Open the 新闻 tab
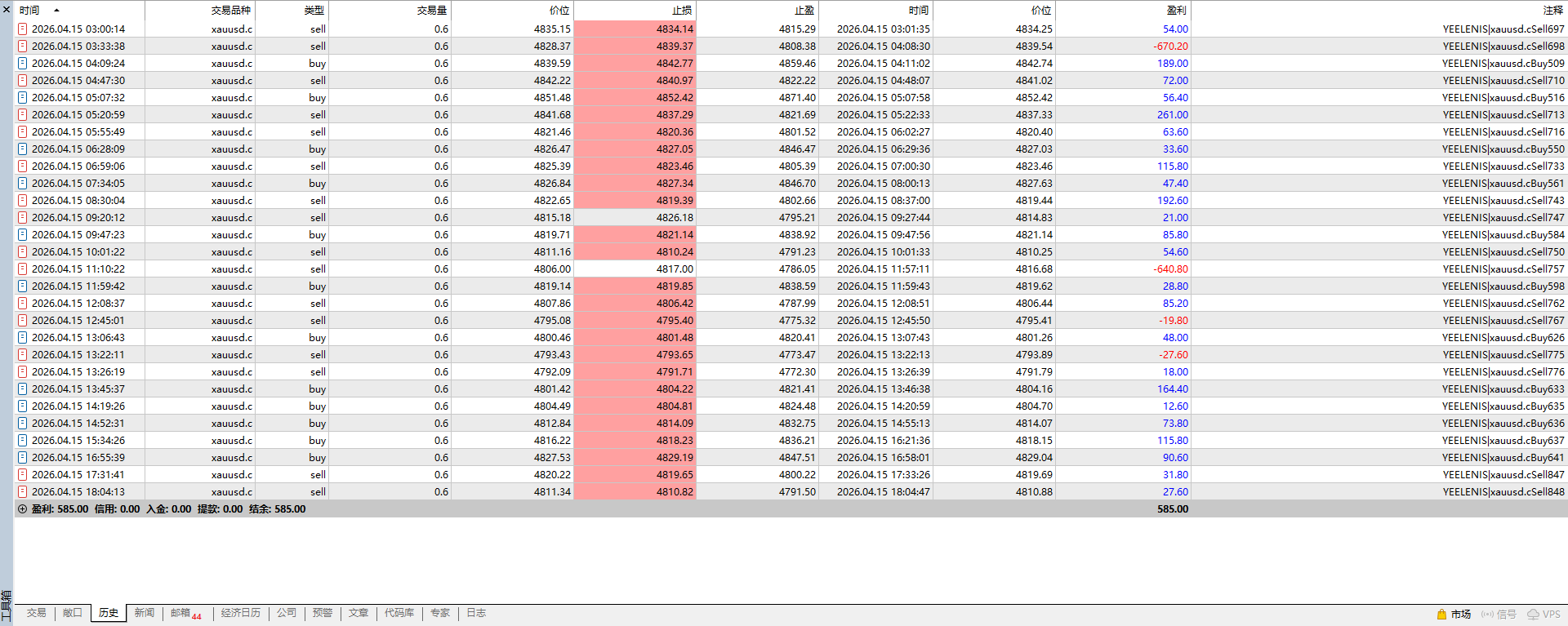 pos(145,613)
